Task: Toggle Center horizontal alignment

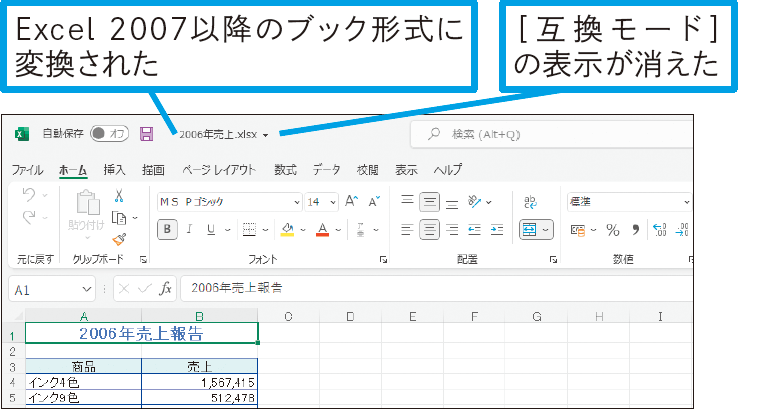Action: point(429,230)
